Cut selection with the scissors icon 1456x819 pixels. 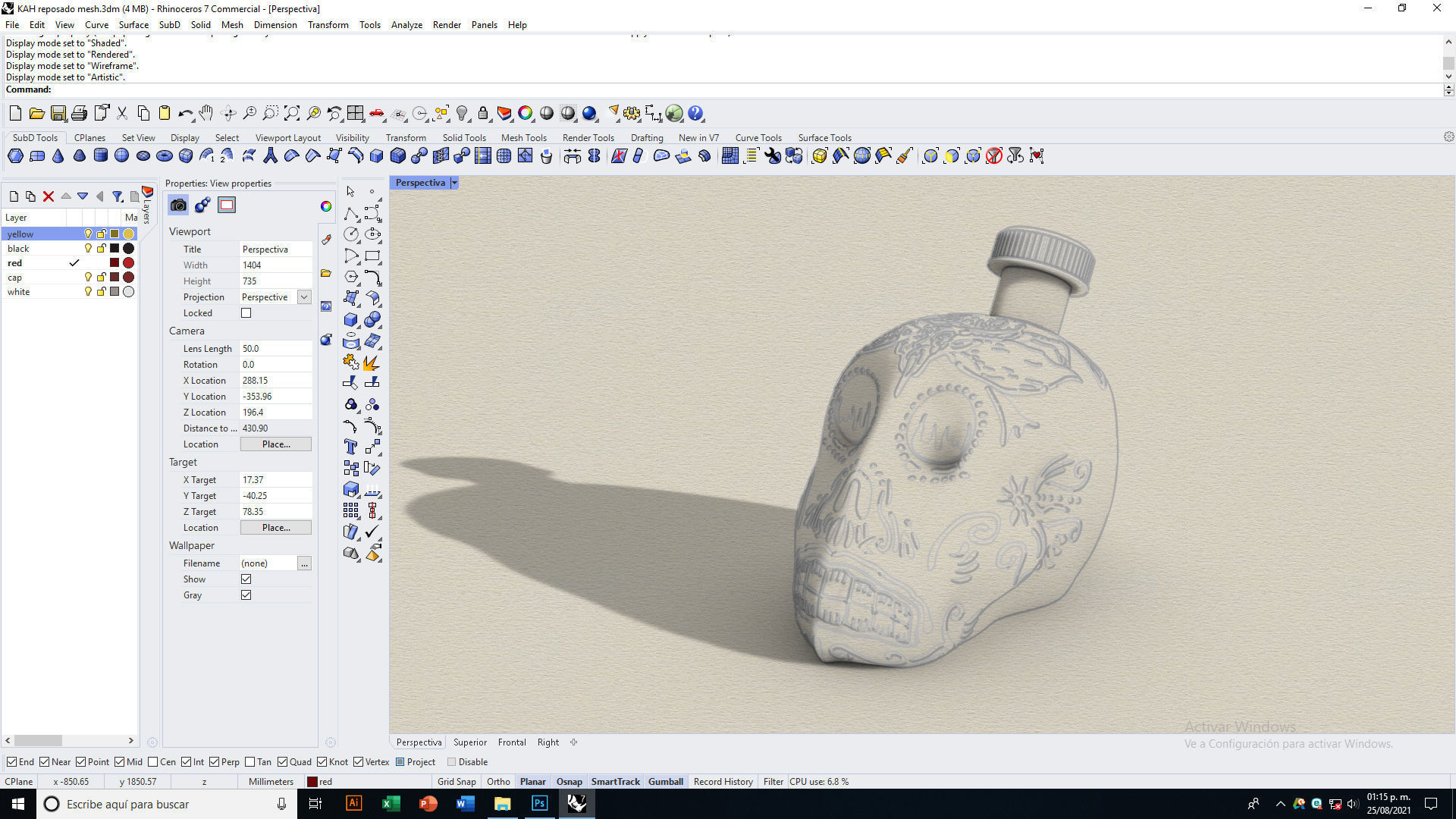point(122,114)
